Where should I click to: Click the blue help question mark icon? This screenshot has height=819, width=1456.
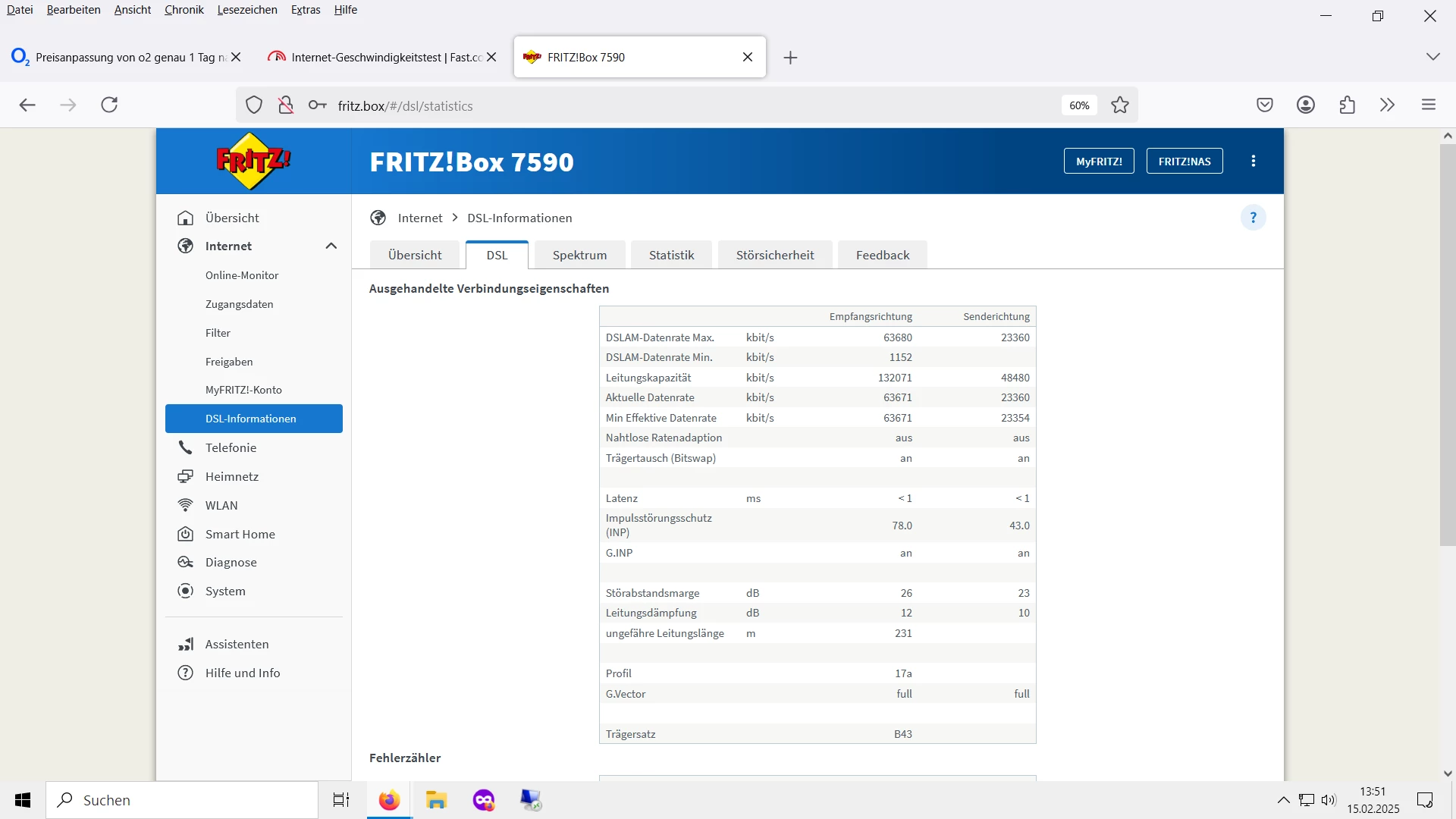(1253, 218)
